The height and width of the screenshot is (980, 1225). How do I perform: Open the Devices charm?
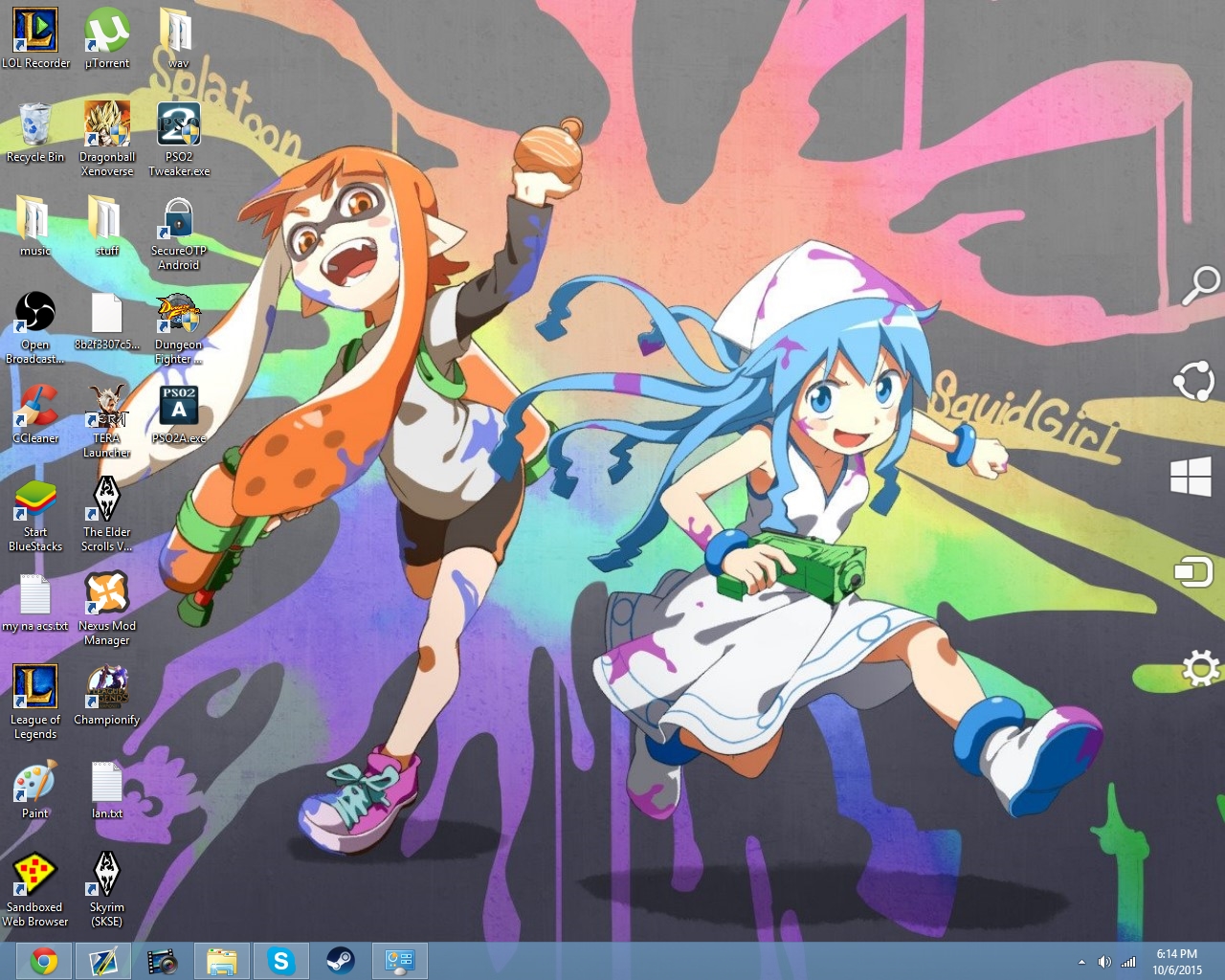tap(1193, 571)
